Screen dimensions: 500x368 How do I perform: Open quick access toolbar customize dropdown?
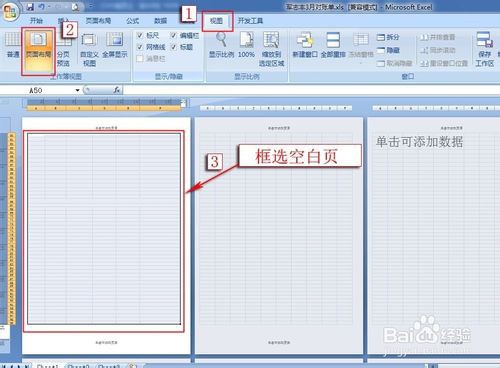click(91, 7)
